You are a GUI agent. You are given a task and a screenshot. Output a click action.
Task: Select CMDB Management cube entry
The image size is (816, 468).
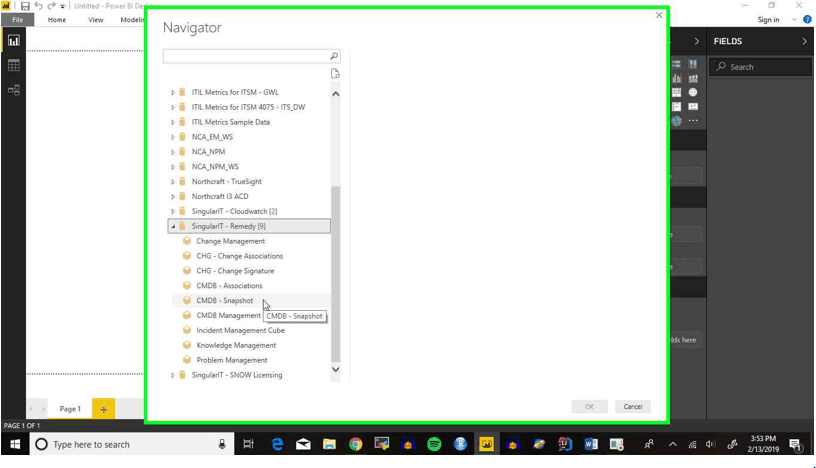click(228, 315)
